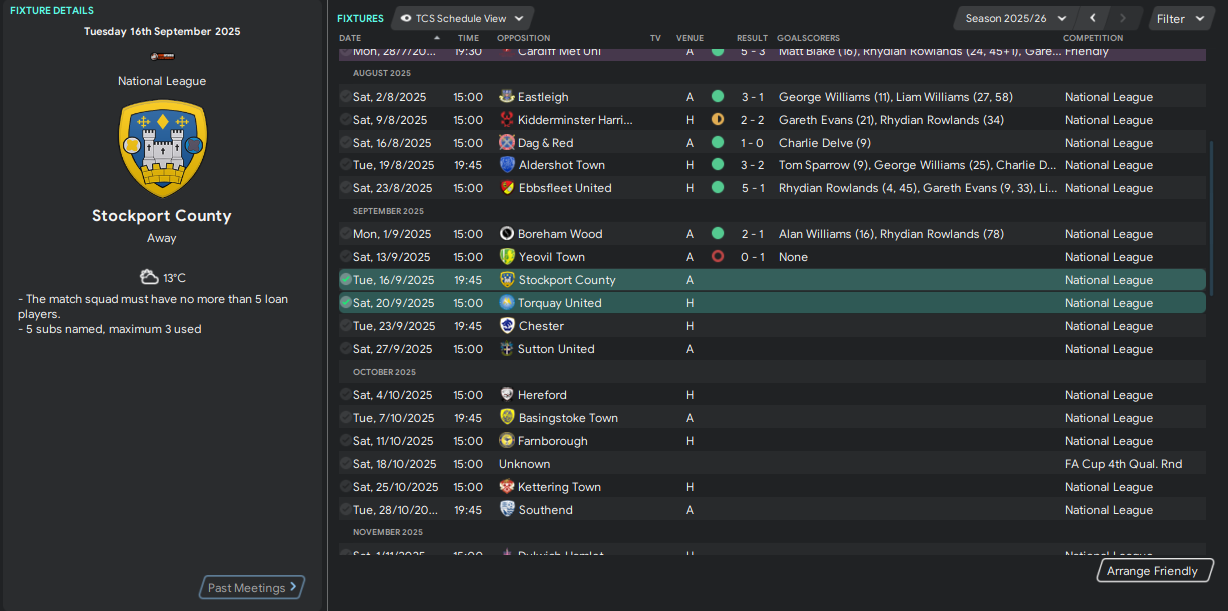Open the Season 2025/26 selector
This screenshot has height=611, width=1228.
tap(1015, 18)
